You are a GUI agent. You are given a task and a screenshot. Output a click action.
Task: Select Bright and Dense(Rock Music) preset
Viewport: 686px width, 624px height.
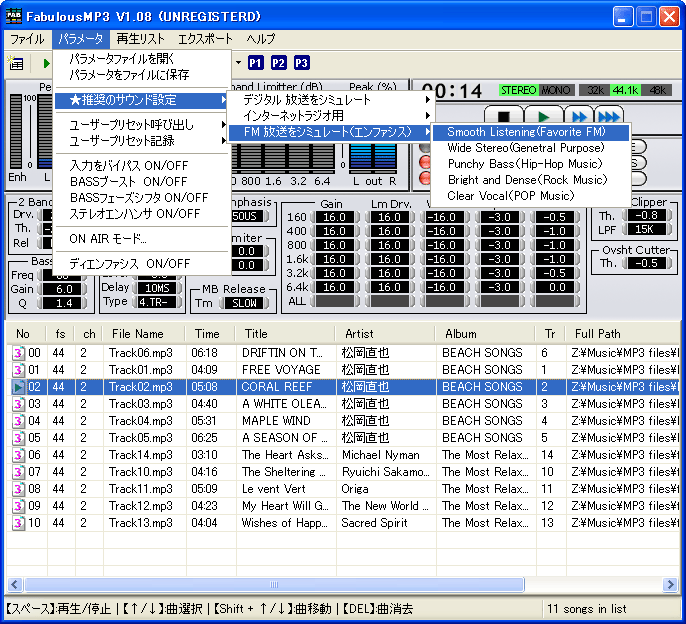[x=531, y=180]
